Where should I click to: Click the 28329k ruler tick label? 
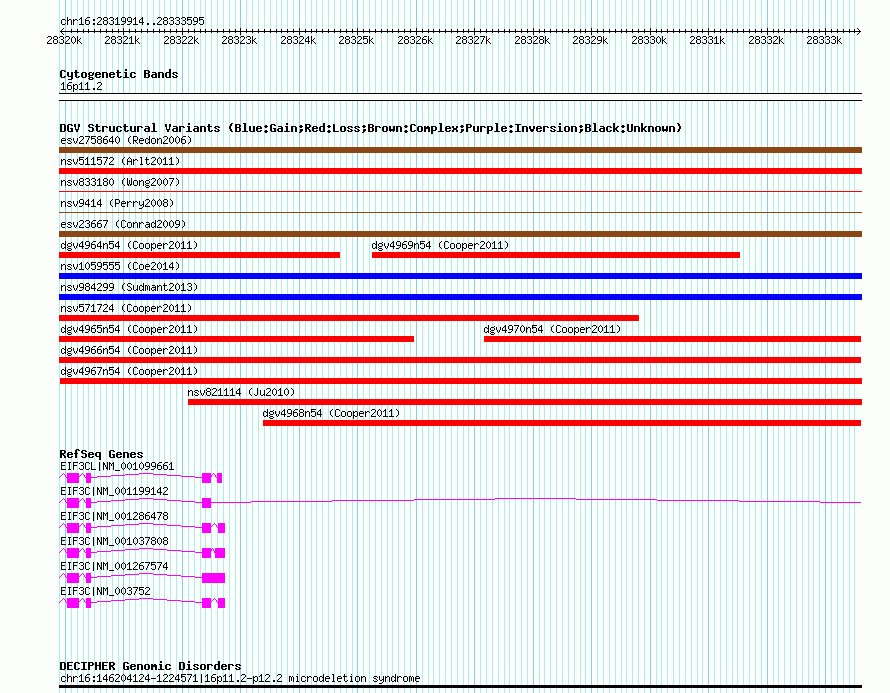(590, 40)
